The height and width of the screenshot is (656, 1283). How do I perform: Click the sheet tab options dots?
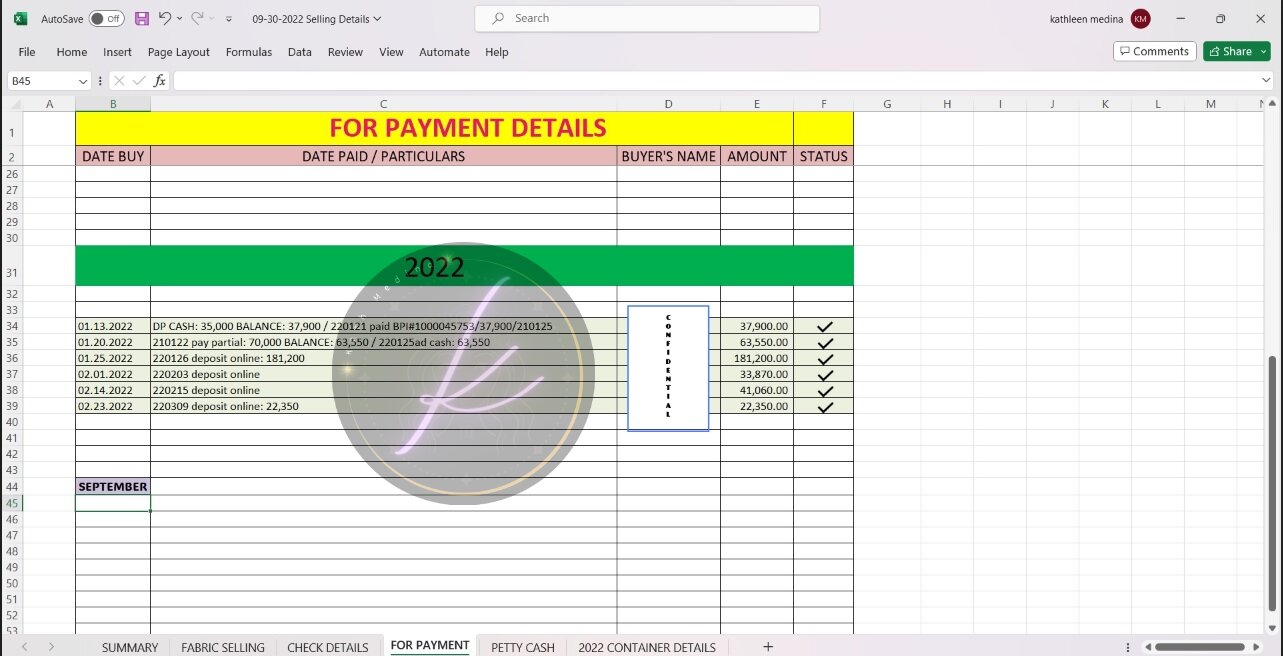[1128, 647]
